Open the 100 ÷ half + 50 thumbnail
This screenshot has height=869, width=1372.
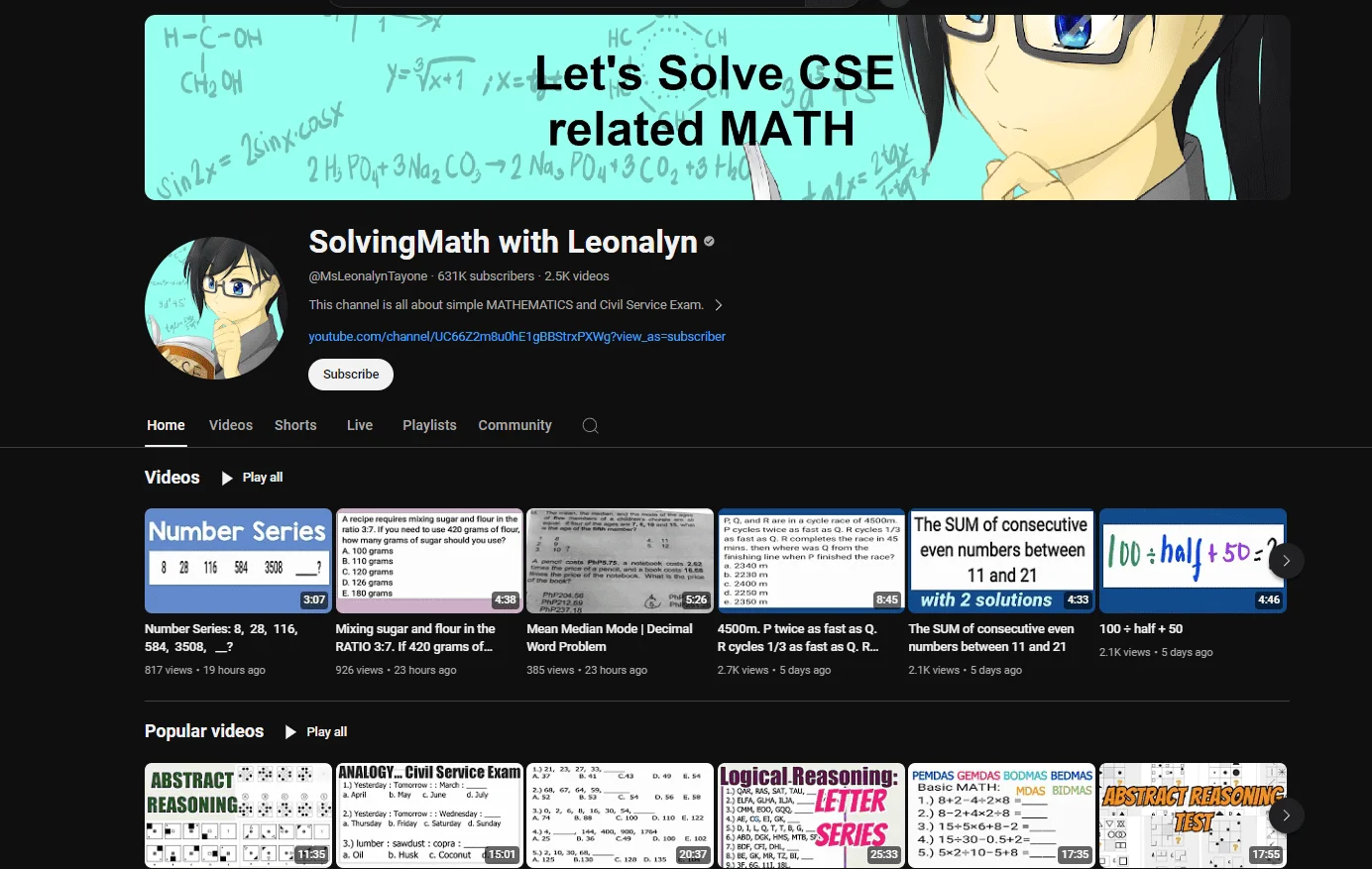1193,561
